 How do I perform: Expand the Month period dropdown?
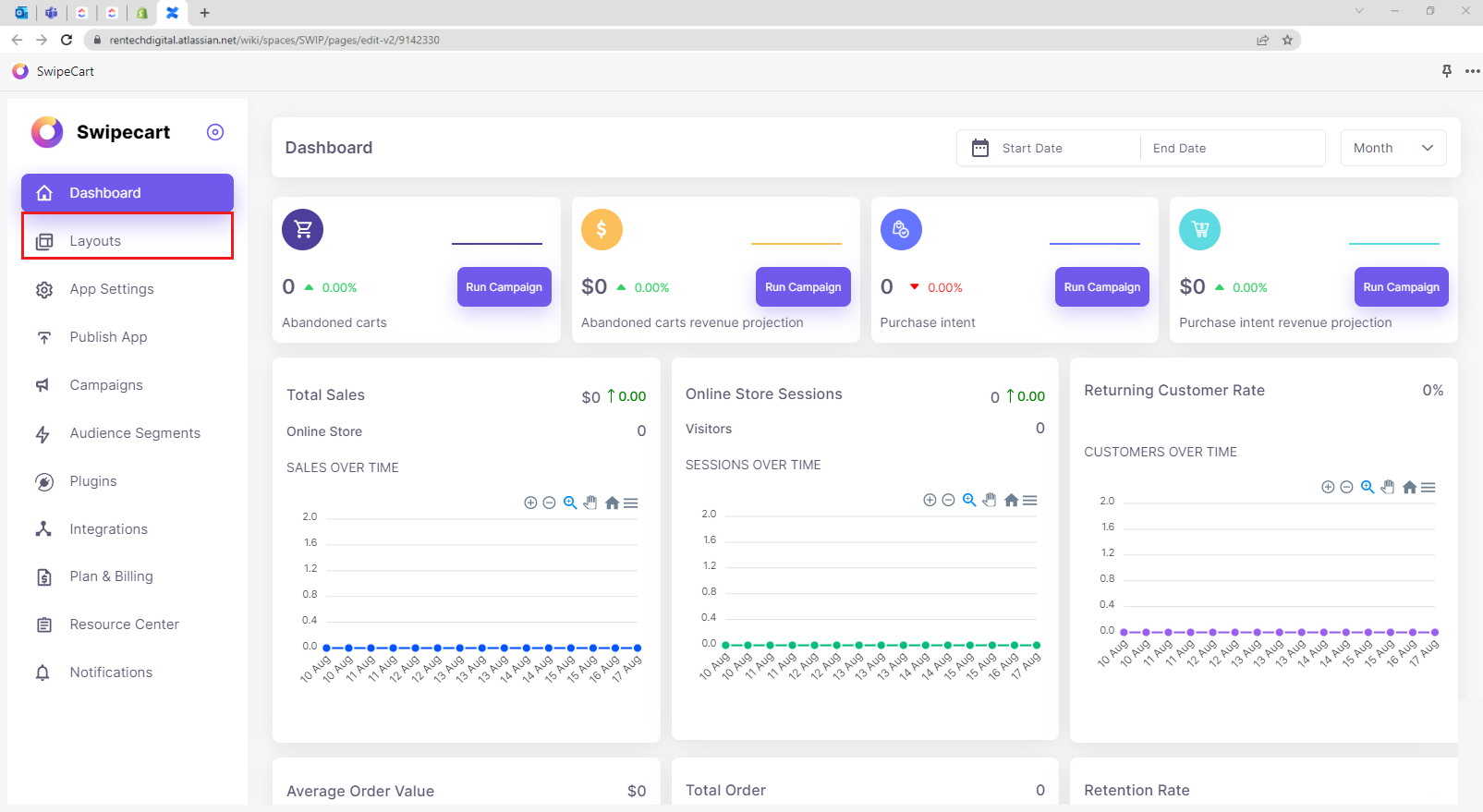(x=1392, y=148)
